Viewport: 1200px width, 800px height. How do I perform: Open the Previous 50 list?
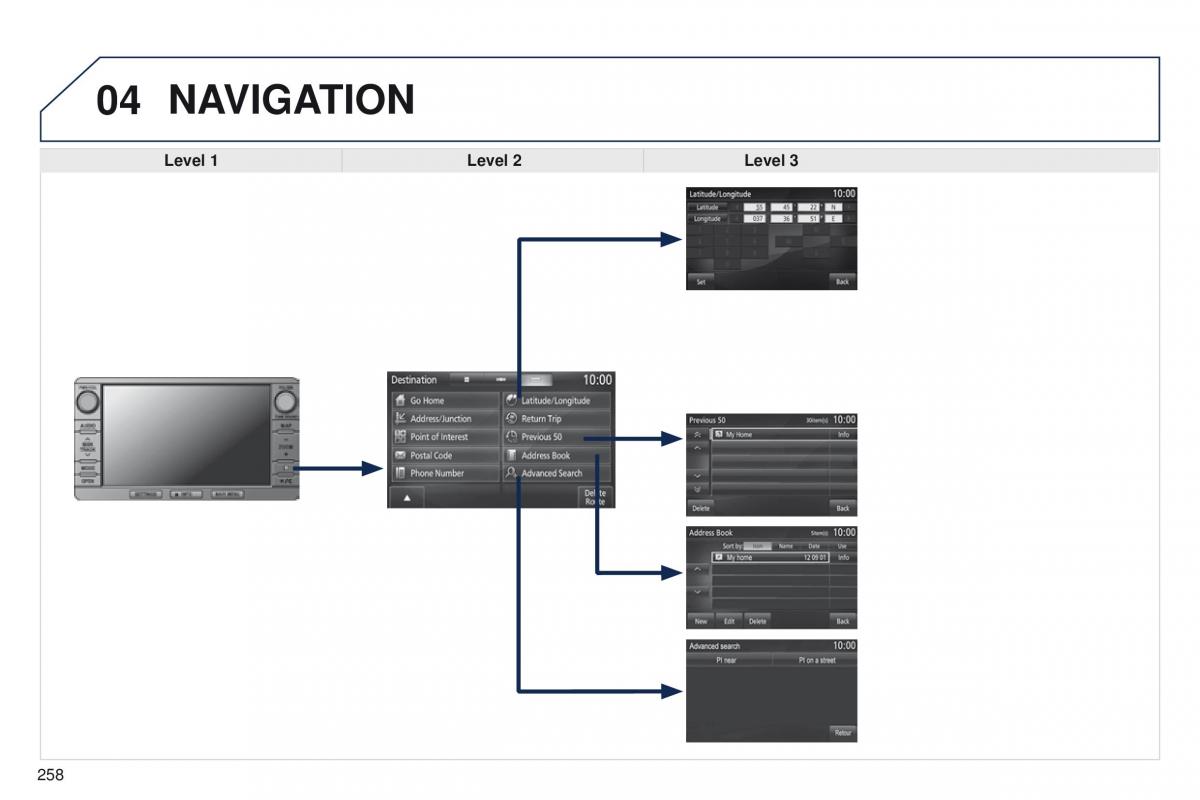click(x=557, y=437)
